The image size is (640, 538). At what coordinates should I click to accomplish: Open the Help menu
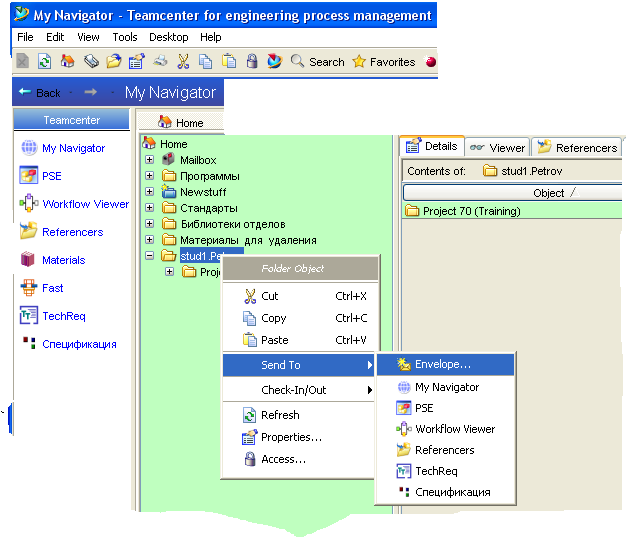coord(211,37)
